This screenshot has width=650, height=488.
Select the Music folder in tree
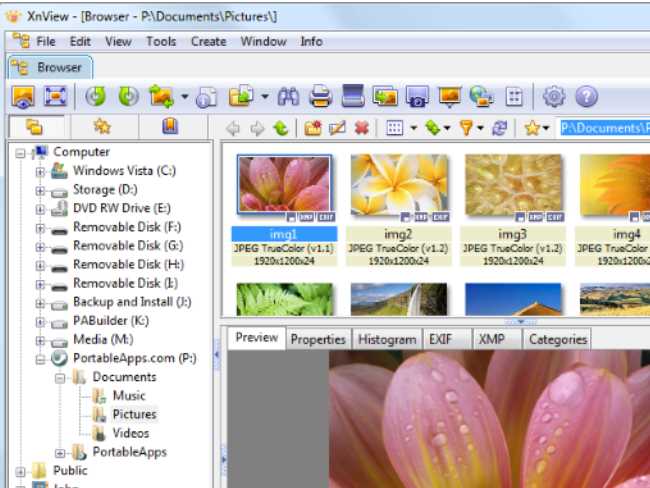pos(129,396)
